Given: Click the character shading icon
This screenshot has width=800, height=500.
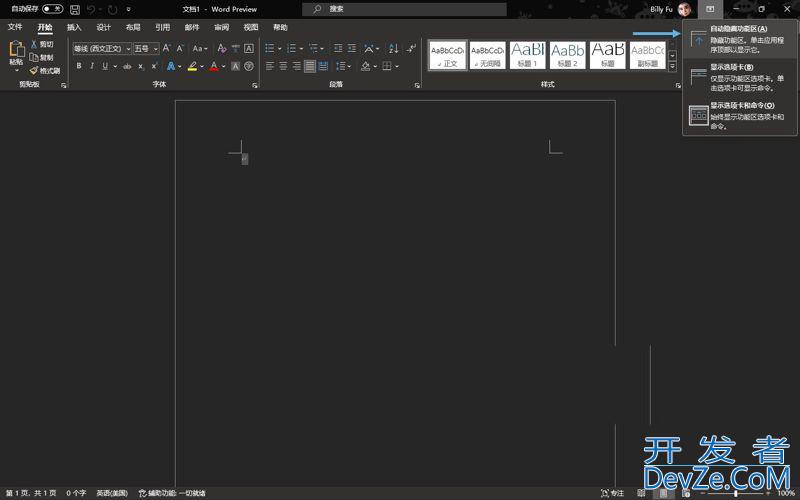Looking at the screenshot, I should coord(235,66).
